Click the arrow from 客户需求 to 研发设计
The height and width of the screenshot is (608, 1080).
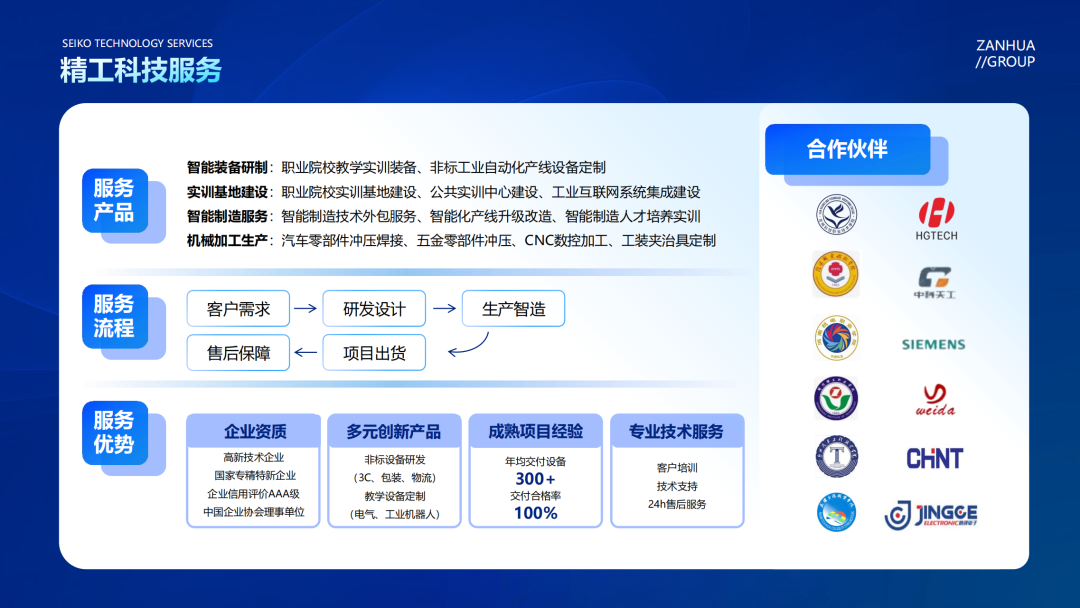coord(305,308)
